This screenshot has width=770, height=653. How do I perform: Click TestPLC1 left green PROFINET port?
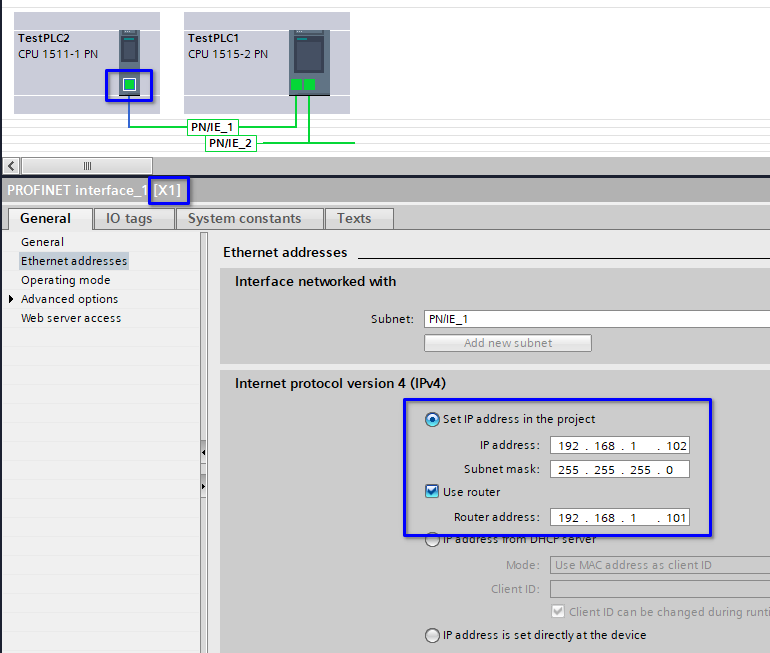[x=297, y=84]
